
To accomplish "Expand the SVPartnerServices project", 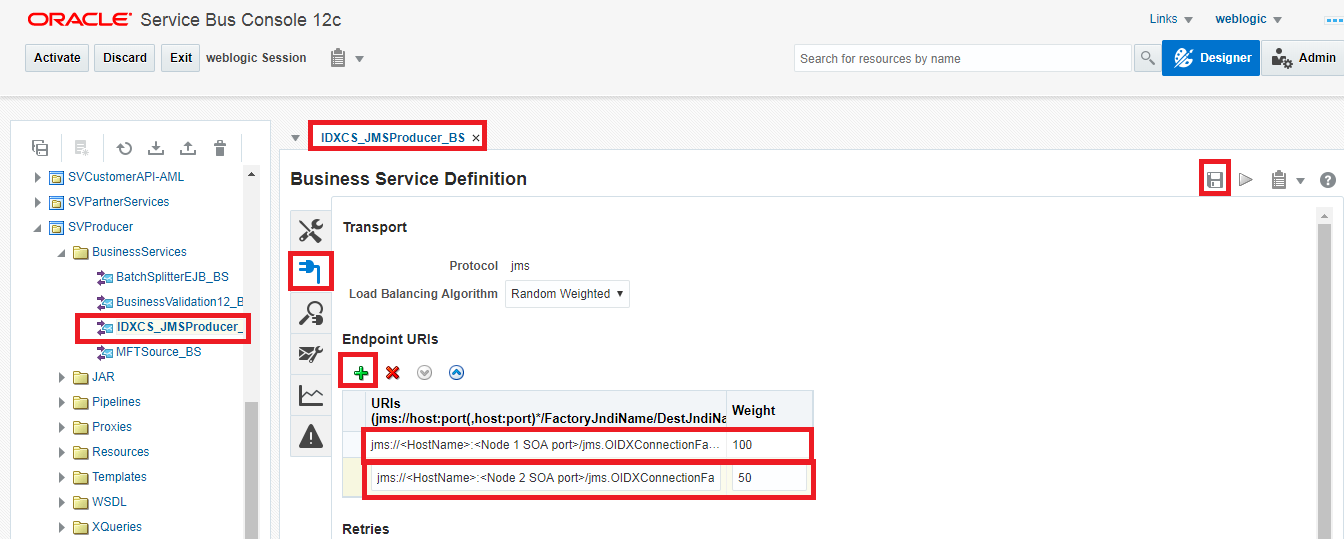I will click(38, 202).
